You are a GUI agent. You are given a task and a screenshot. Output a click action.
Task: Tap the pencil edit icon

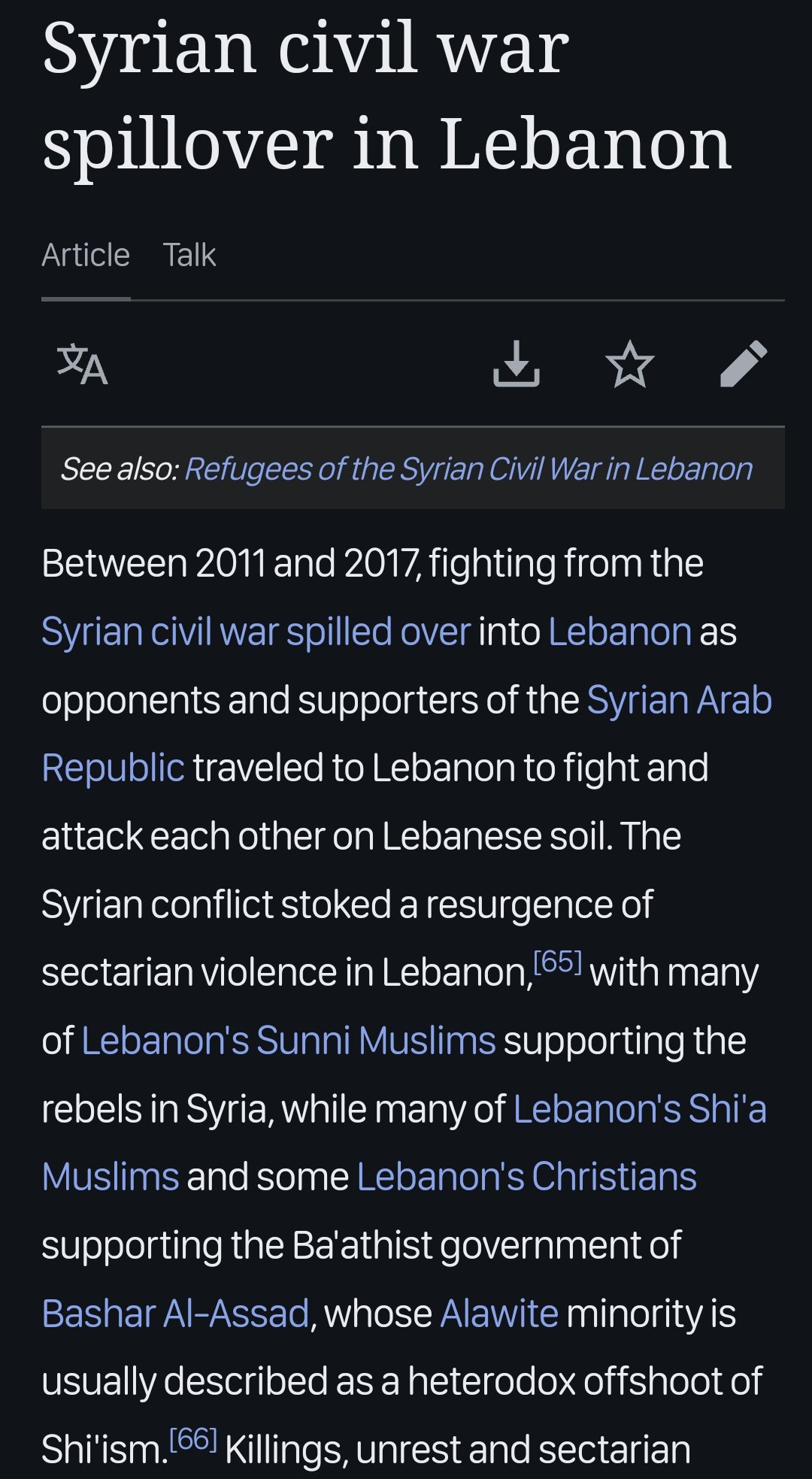[x=744, y=364]
